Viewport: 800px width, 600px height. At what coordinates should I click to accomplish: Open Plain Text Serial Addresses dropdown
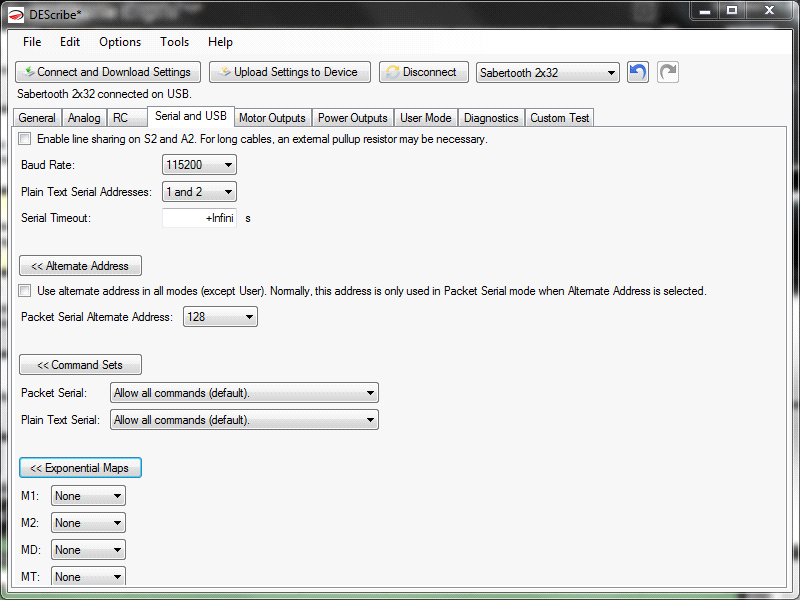tap(199, 192)
